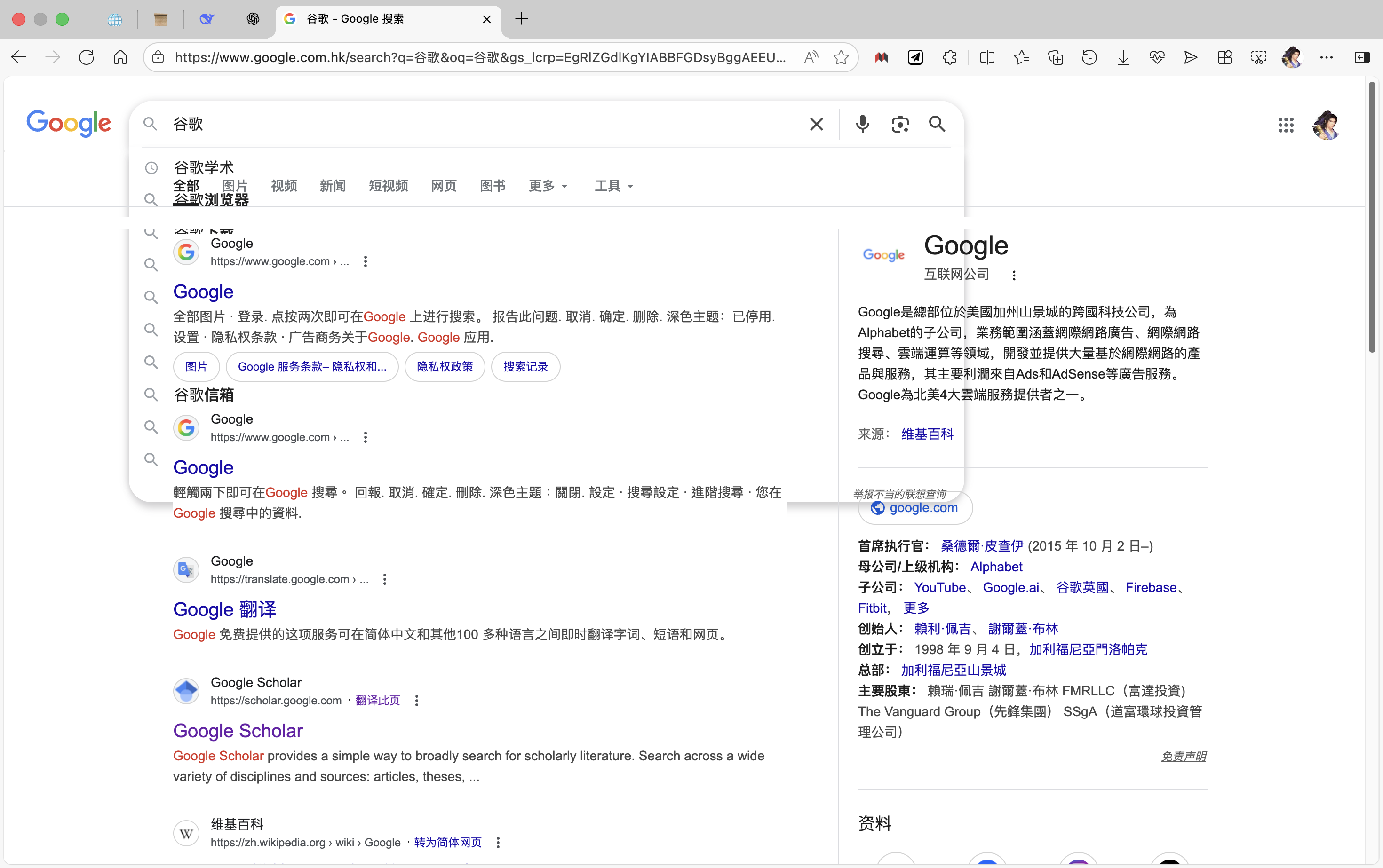The image size is (1383, 868).
Task: Open the three-dot options on the first Google result
Action: click(366, 261)
